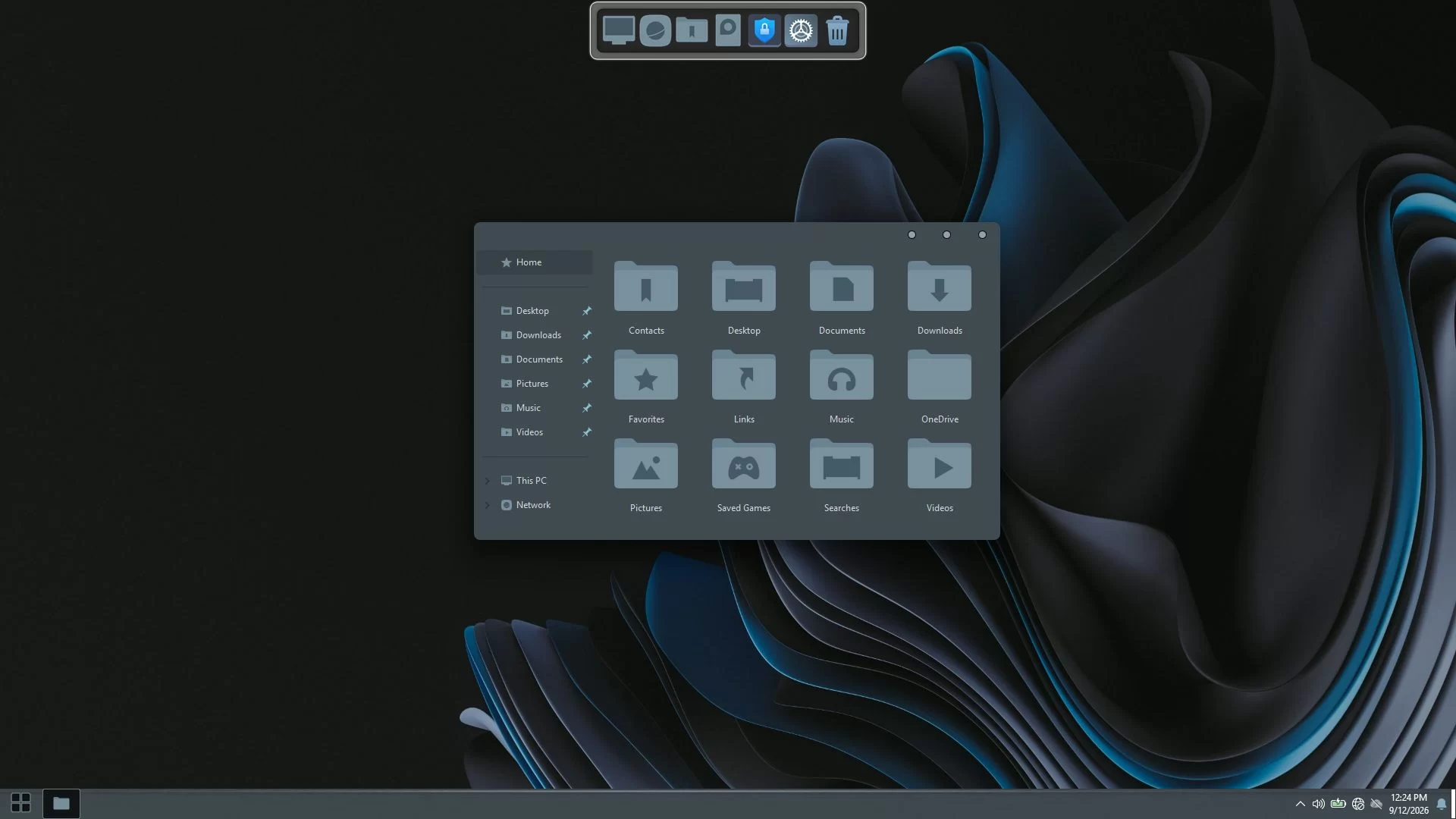Image resolution: width=1456 pixels, height=819 pixels.
Task: Open the Saved Games folder
Action: (x=743, y=475)
